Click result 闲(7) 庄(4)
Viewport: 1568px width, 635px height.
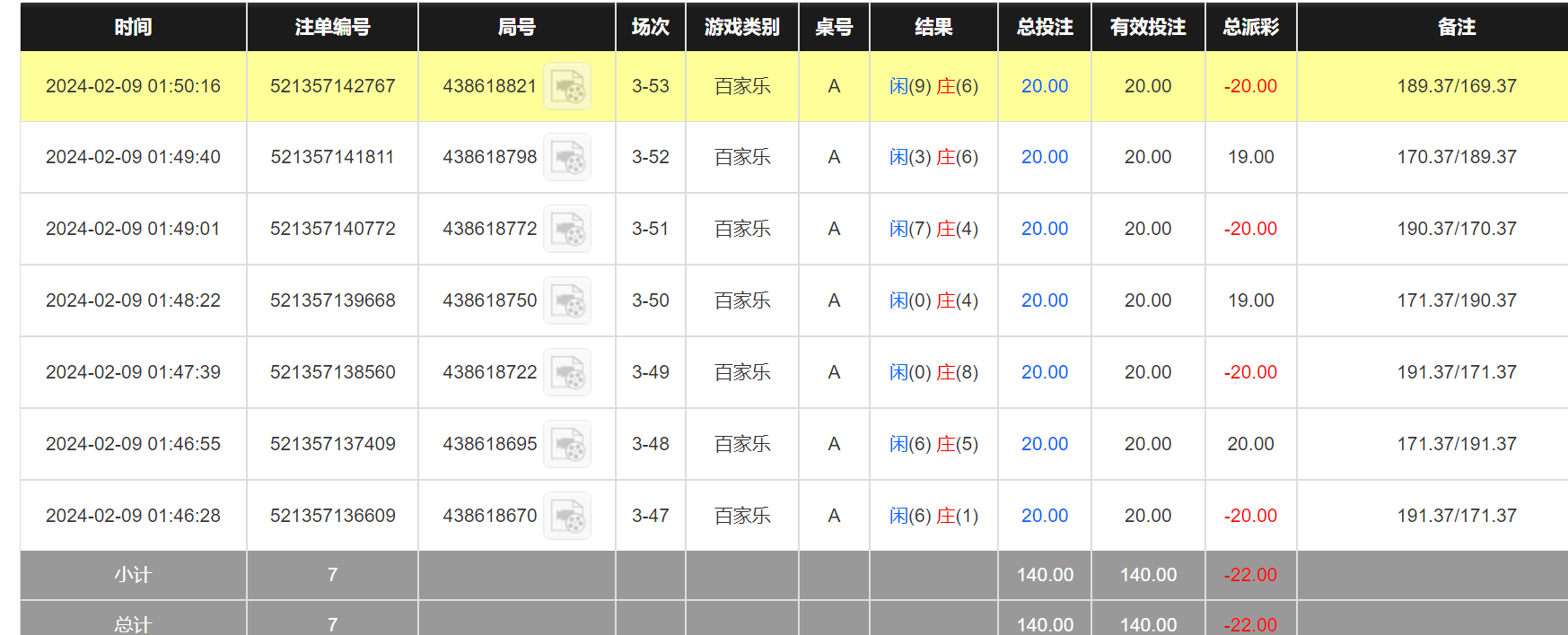pos(933,229)
